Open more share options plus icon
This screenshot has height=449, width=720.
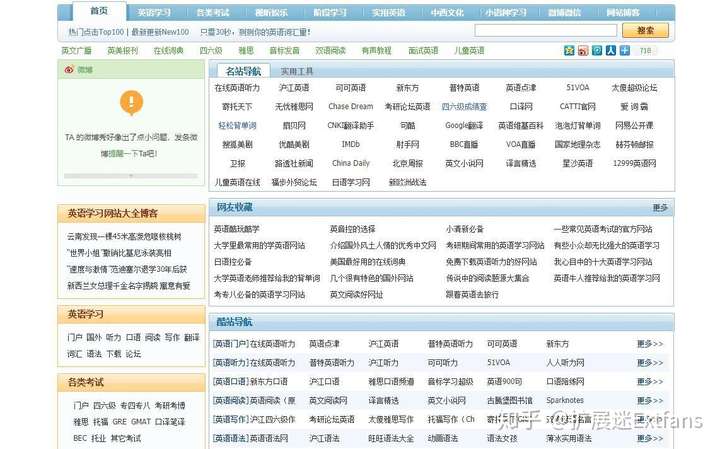coord(624,51)
